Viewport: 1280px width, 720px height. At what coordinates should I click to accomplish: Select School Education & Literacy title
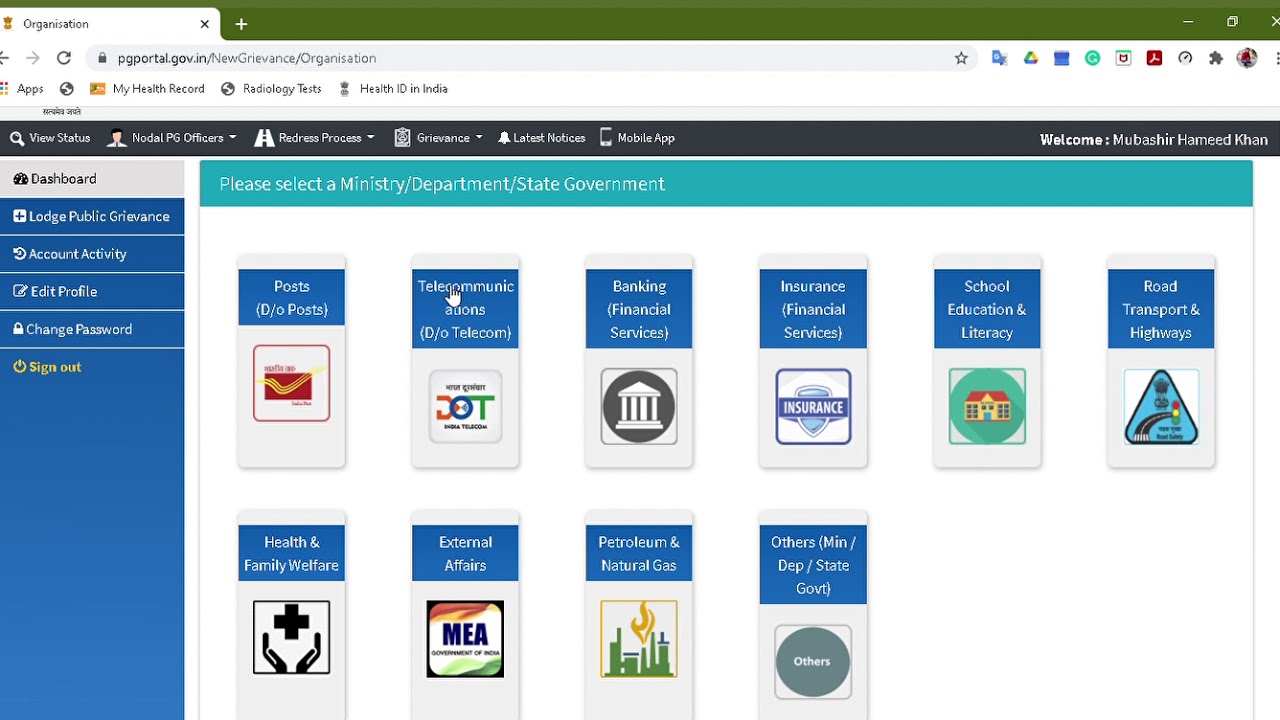coord(987,309)
